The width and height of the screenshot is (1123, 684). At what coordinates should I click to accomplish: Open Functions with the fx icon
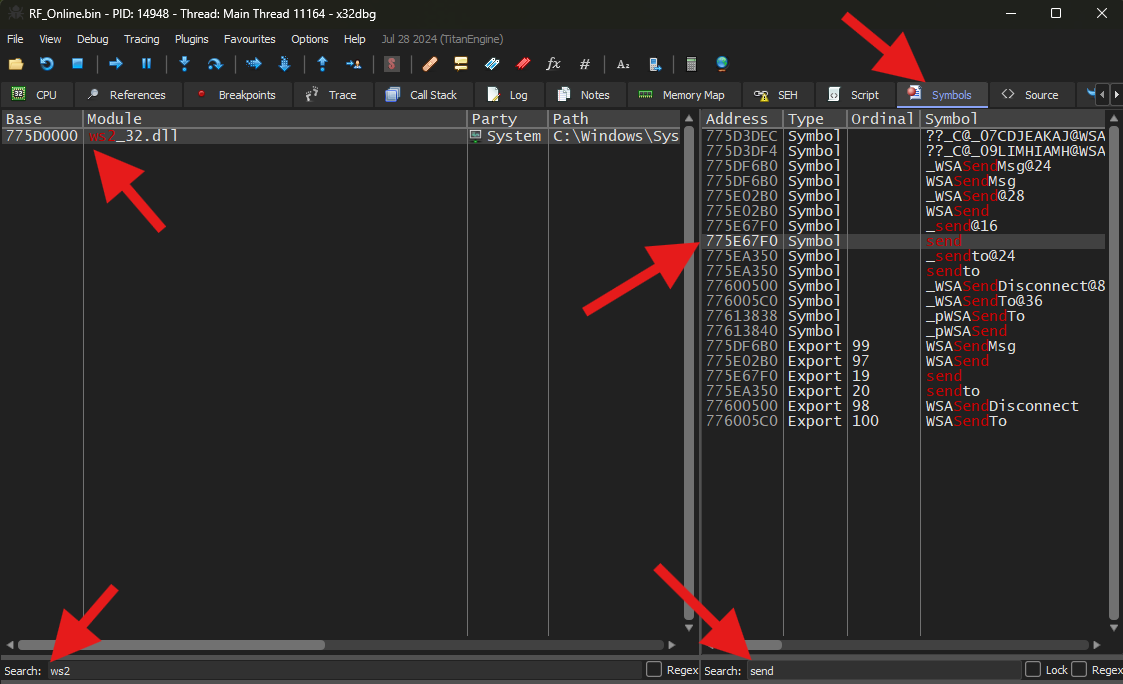553,64
